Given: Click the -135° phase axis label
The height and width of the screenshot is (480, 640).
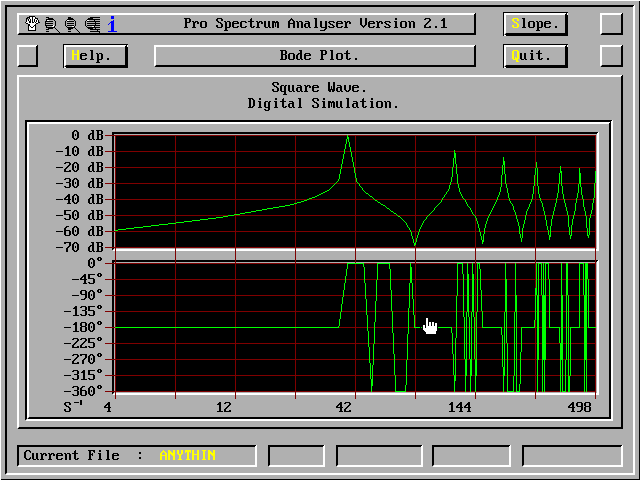Looking at the screenshot, I should click(83, 312).
